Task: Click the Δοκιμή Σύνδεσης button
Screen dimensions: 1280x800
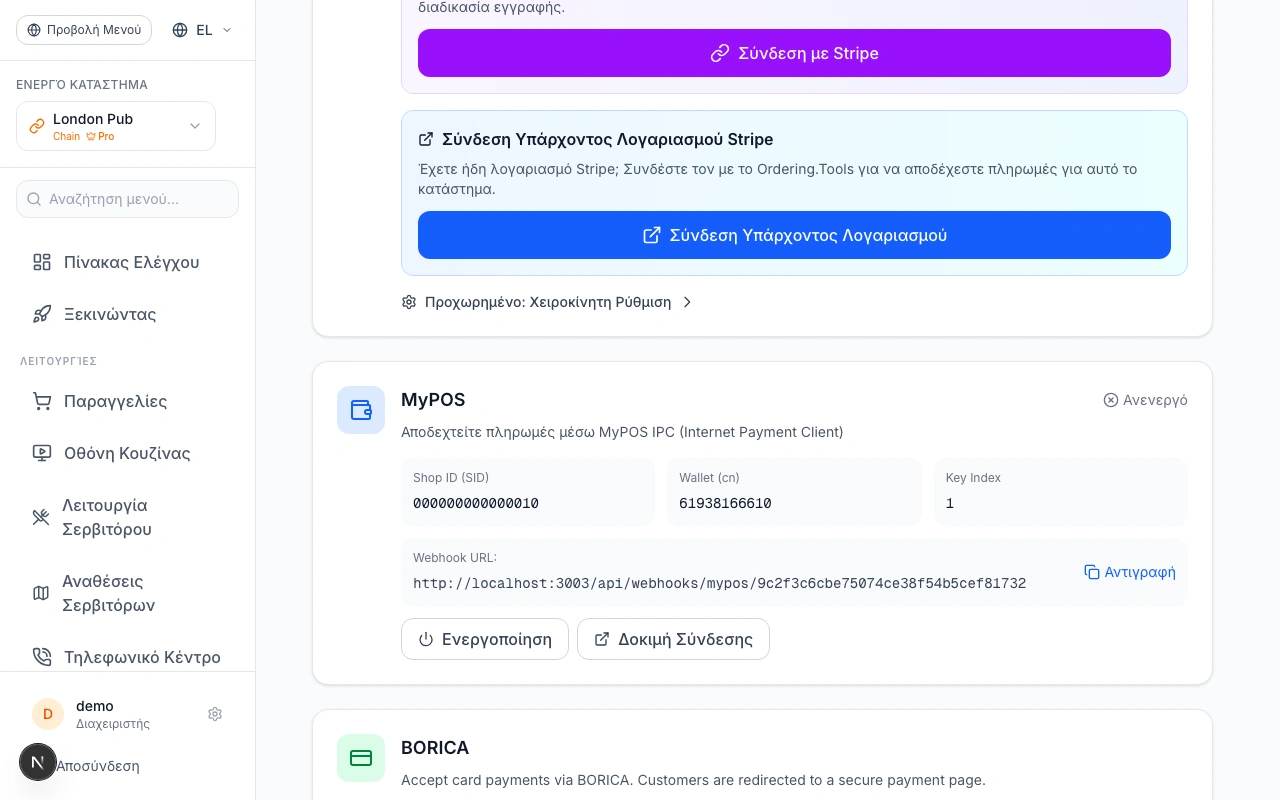Action: coord(673,639)
